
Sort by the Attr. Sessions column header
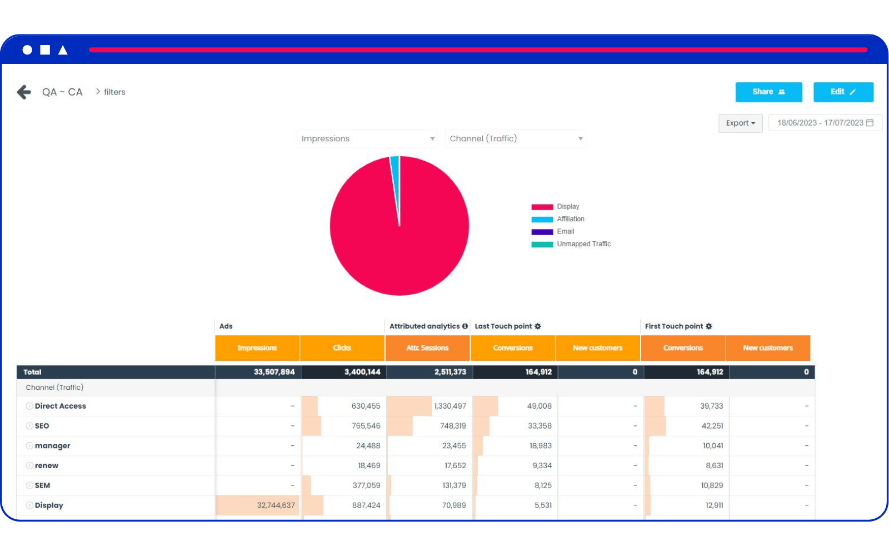[x=427, y=348]
